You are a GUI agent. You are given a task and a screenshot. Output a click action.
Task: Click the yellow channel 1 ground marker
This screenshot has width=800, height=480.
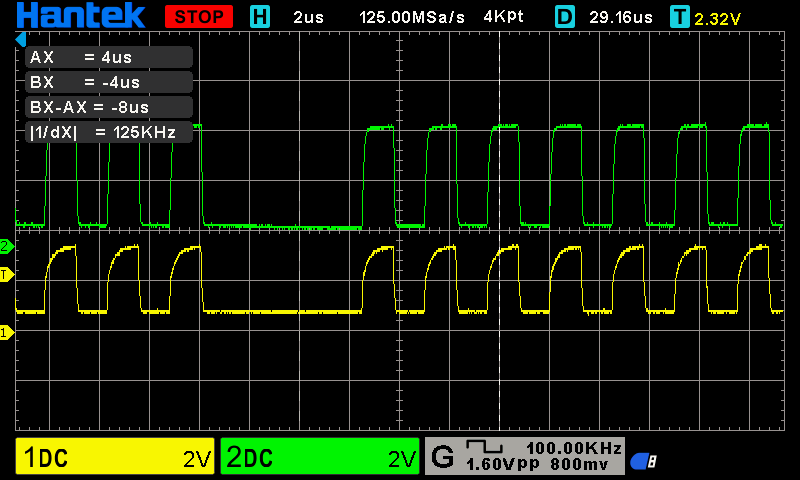point(7,333)
